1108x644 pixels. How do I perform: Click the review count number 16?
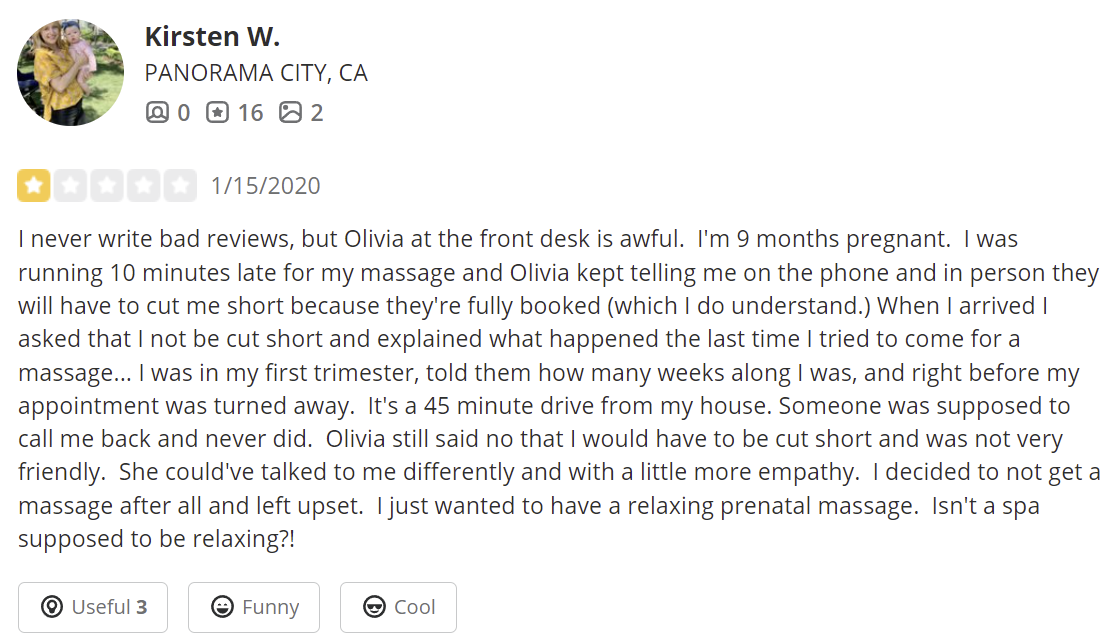pos(250,112)
